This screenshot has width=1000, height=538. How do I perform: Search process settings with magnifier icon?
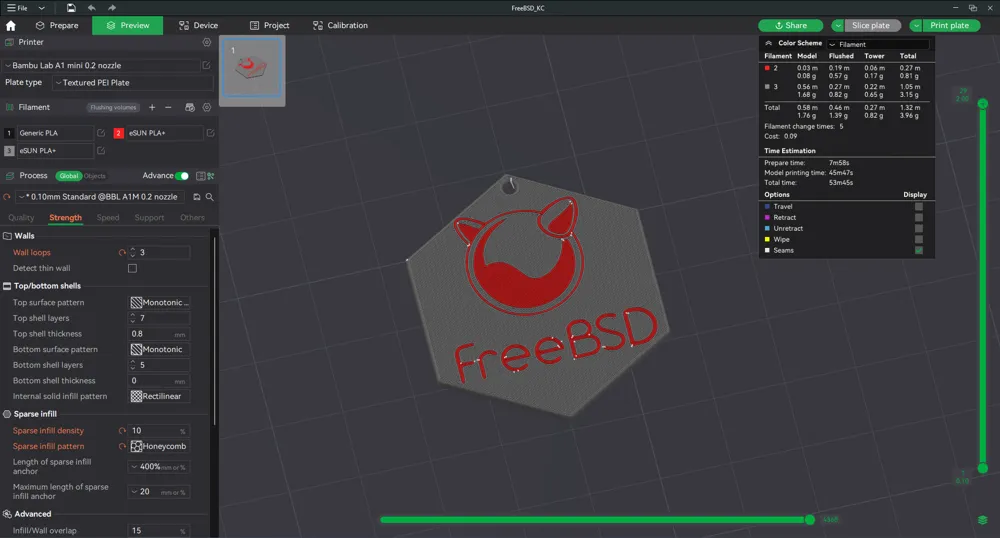(209, 197)
